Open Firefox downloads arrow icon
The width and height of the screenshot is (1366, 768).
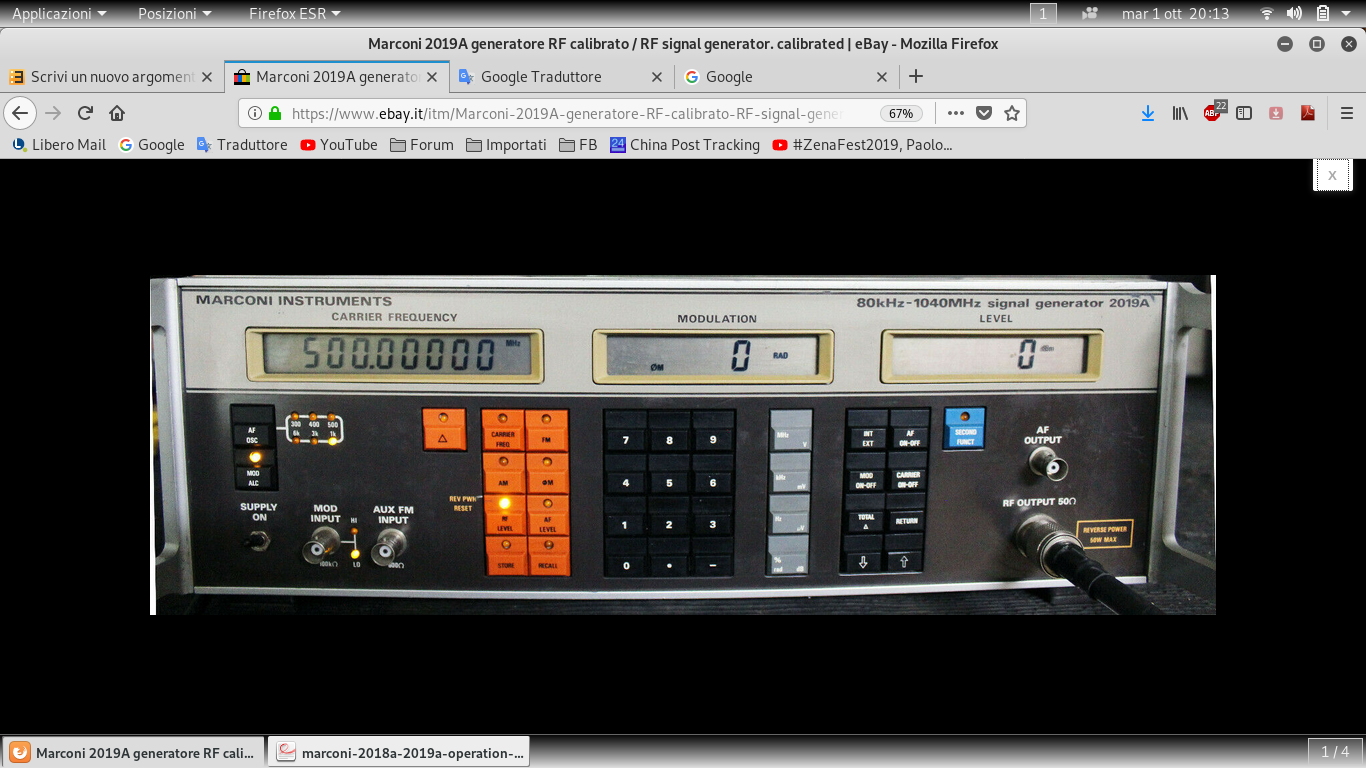(x=1148, y=113)
